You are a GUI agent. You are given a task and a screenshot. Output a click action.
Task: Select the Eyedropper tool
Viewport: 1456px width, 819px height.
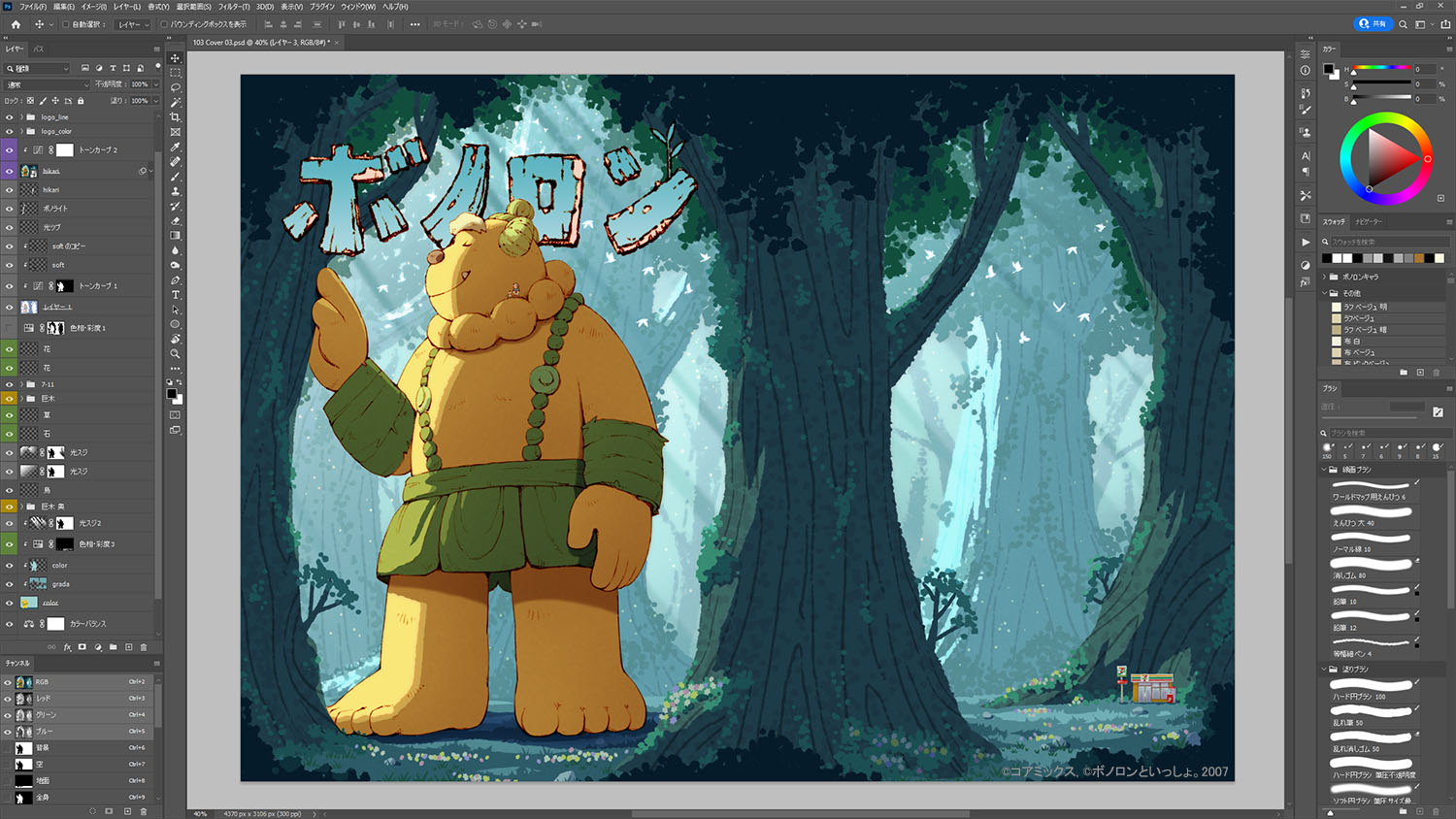point(175,147)
